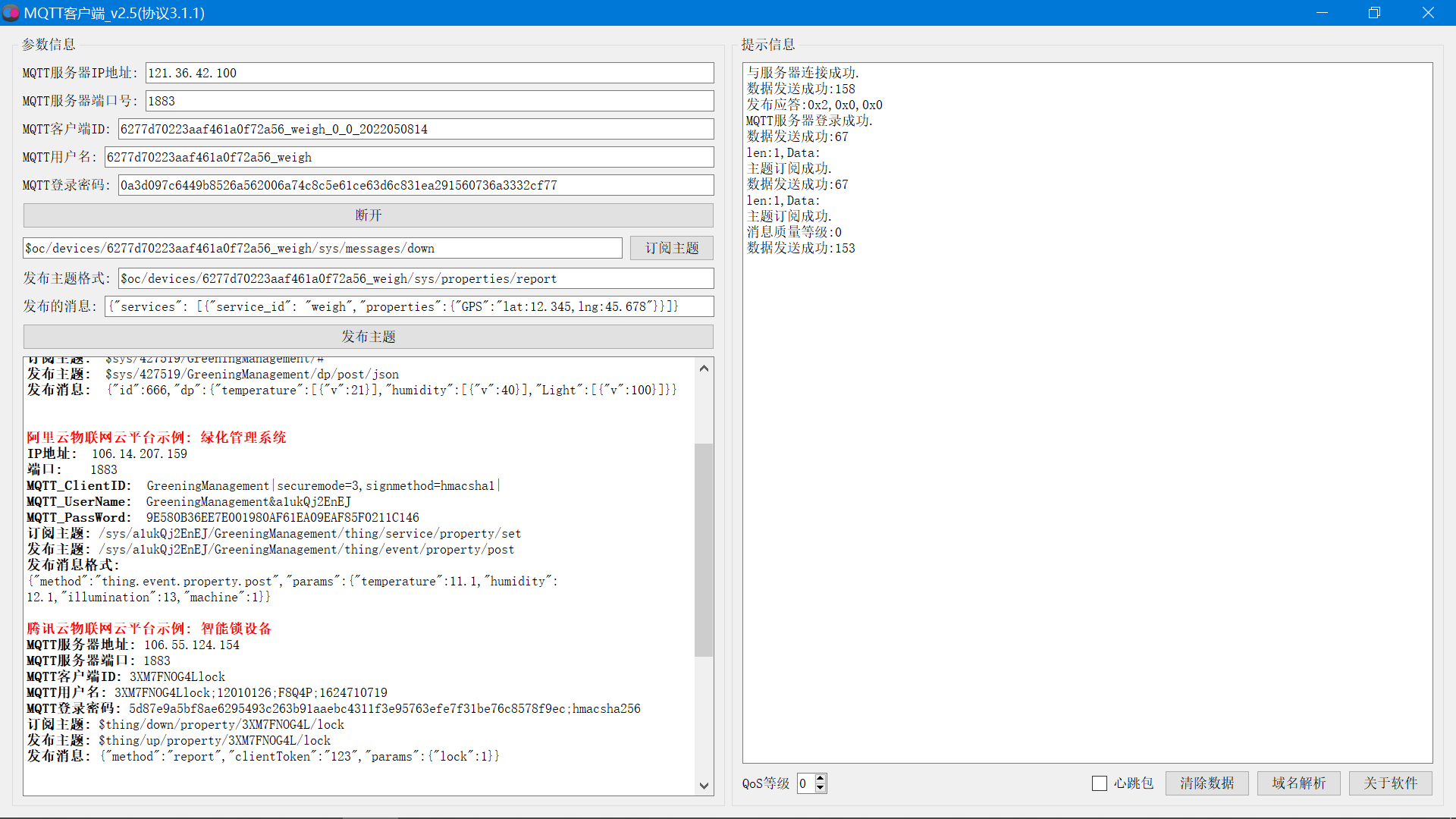The width and height of the screenshot is (1456, 819).
Task: Click the examples panel scrollbar thumb
Action: pos(703,549)
